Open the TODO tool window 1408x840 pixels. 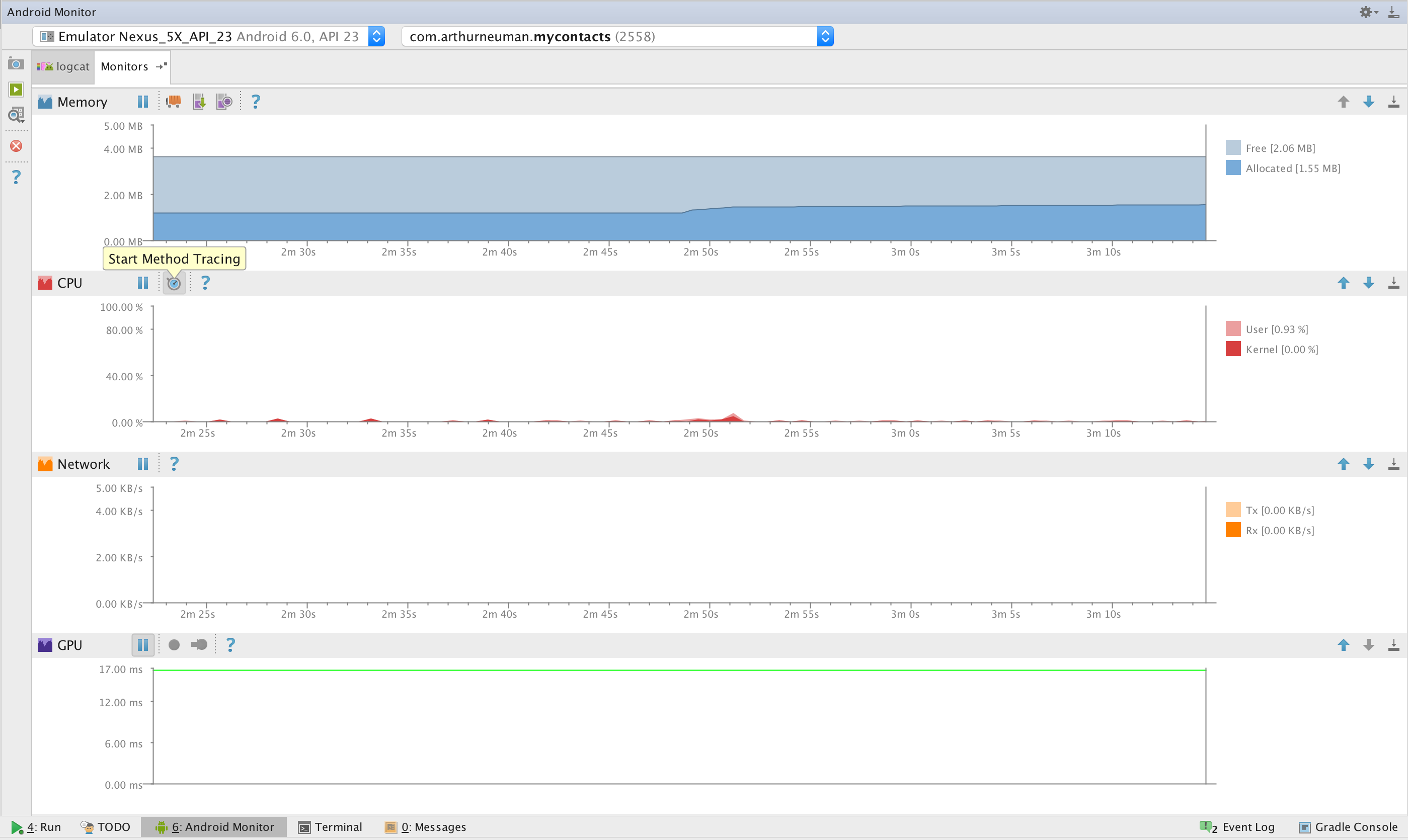pyautogui.click(x=105, y=827)
